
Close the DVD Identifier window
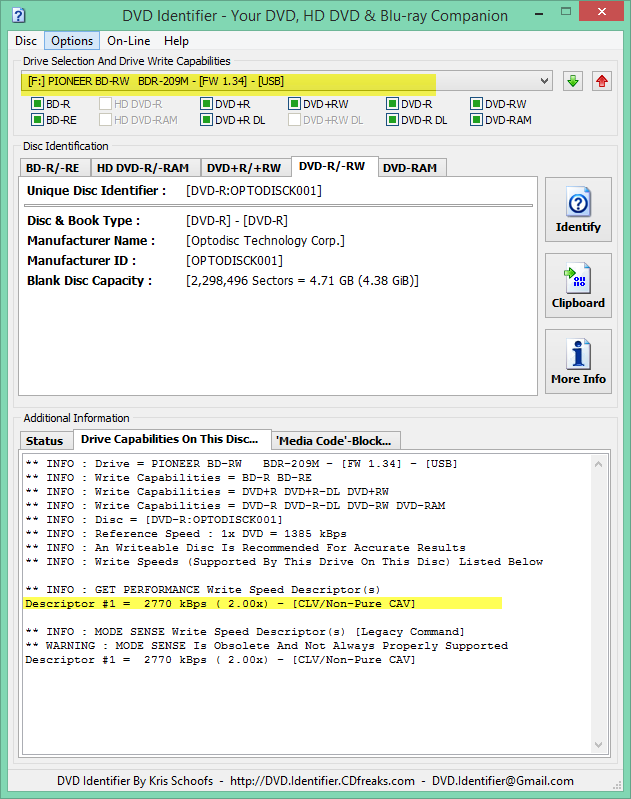click(x=601, y=11)
